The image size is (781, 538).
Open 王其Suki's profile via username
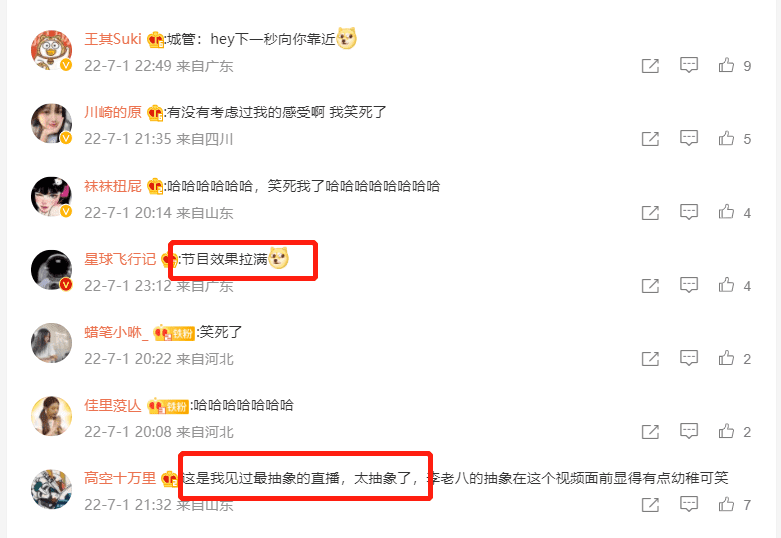(113, 39)
